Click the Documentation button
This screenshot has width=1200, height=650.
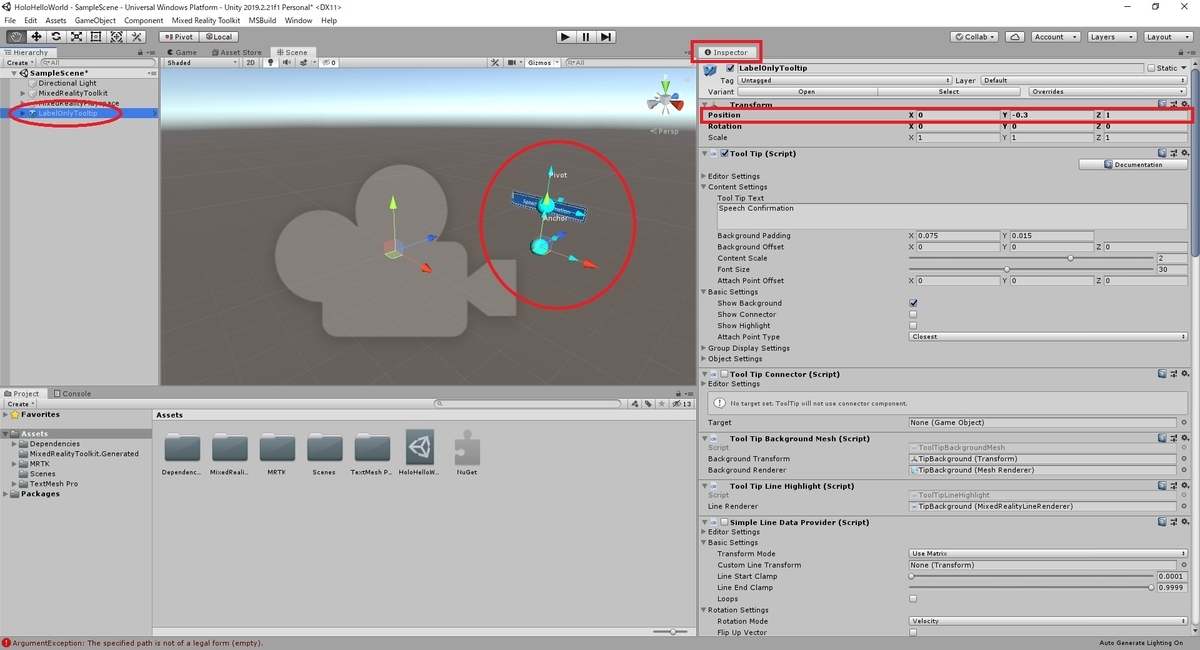(1133, 165)
